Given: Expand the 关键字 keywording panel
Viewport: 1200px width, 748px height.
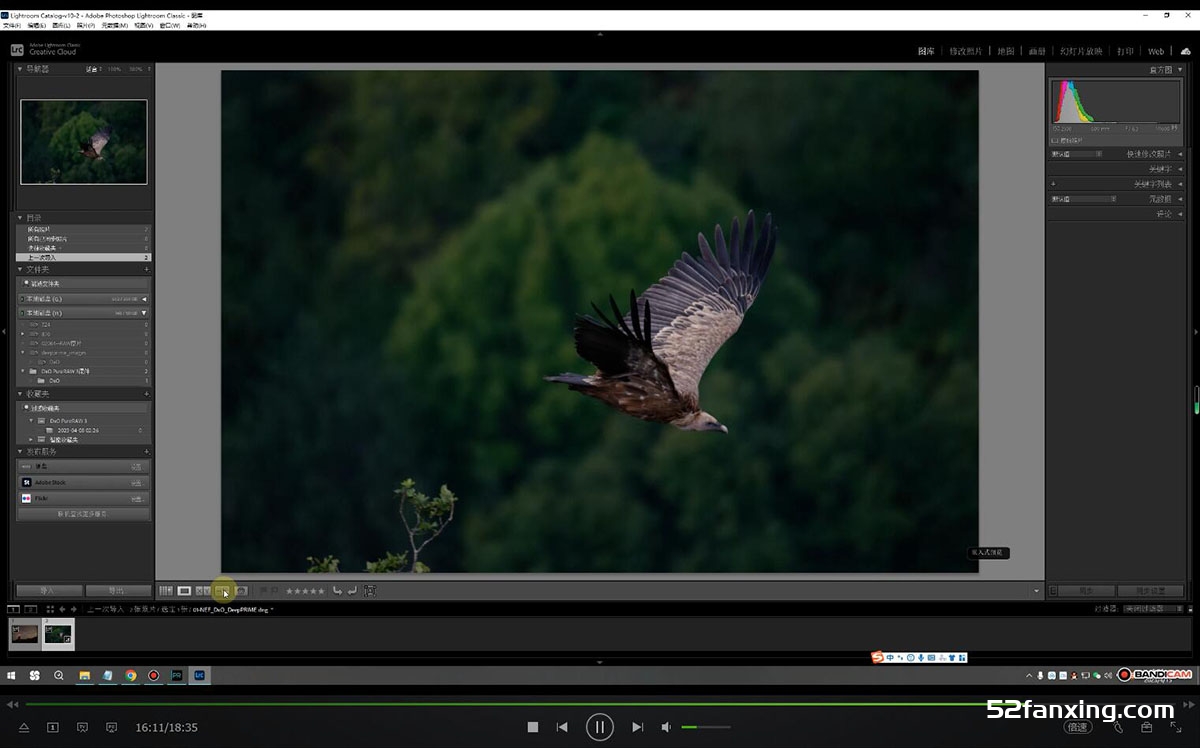Looking at the screenshot, I should 1180,169.
